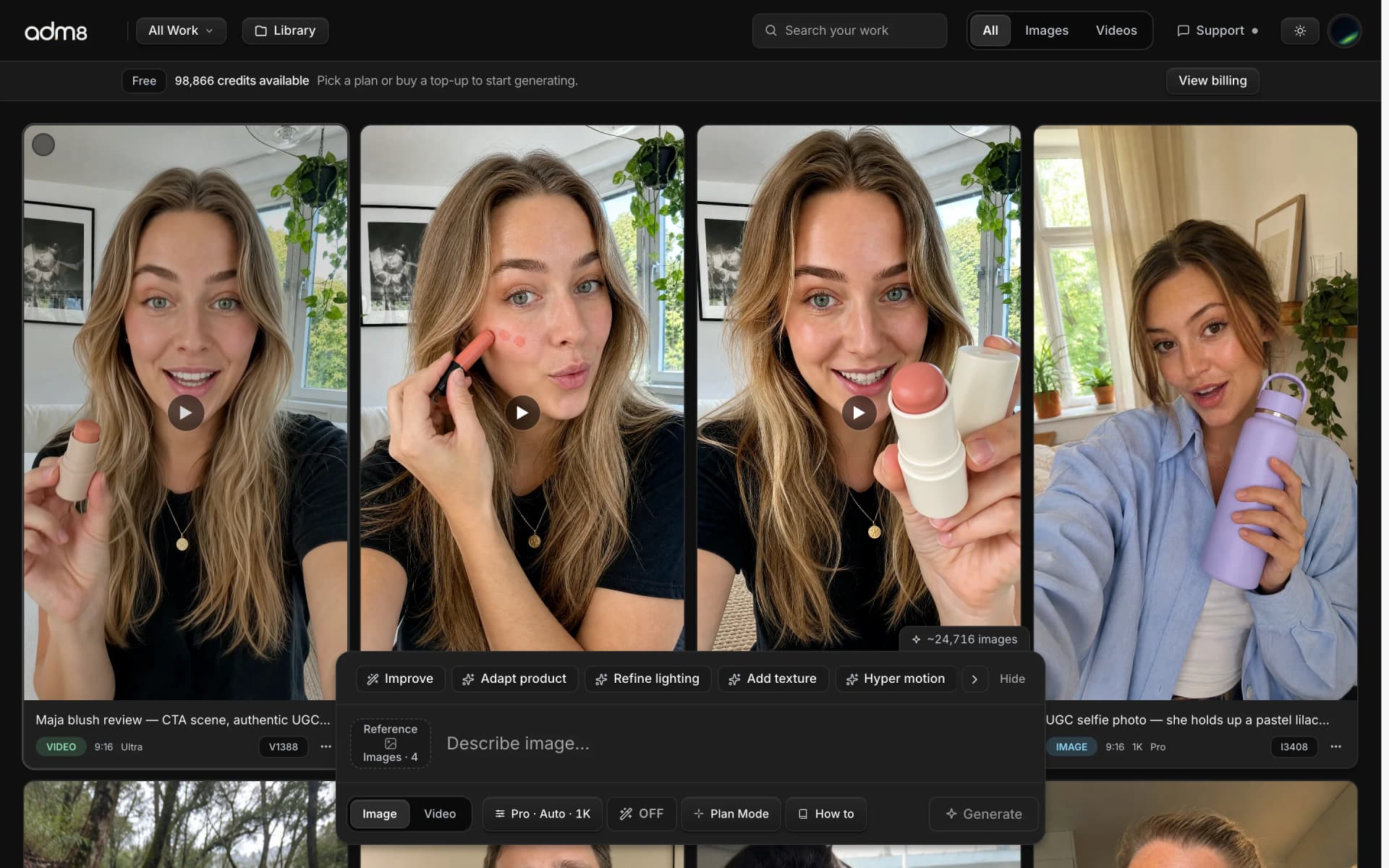Apply the Refine lighting suggestion
The width and height of the screenshot is (1389, 868).
tap(647, 678)
